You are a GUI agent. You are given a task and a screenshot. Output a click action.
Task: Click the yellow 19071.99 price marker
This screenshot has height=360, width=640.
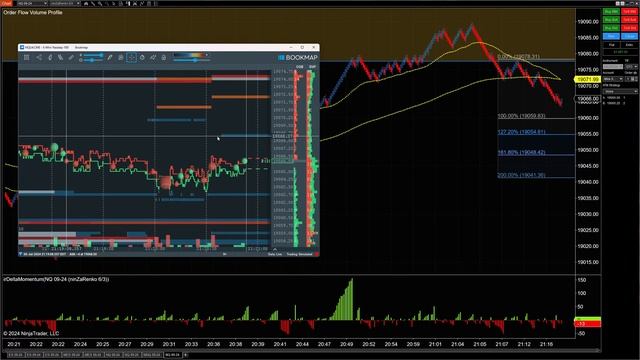(x=588, y=79)
